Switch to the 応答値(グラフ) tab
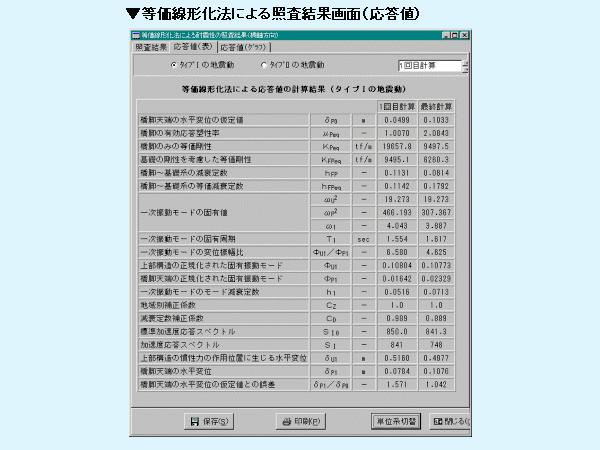Viewport: 600px width, 450px height. [x=245, y=47]
